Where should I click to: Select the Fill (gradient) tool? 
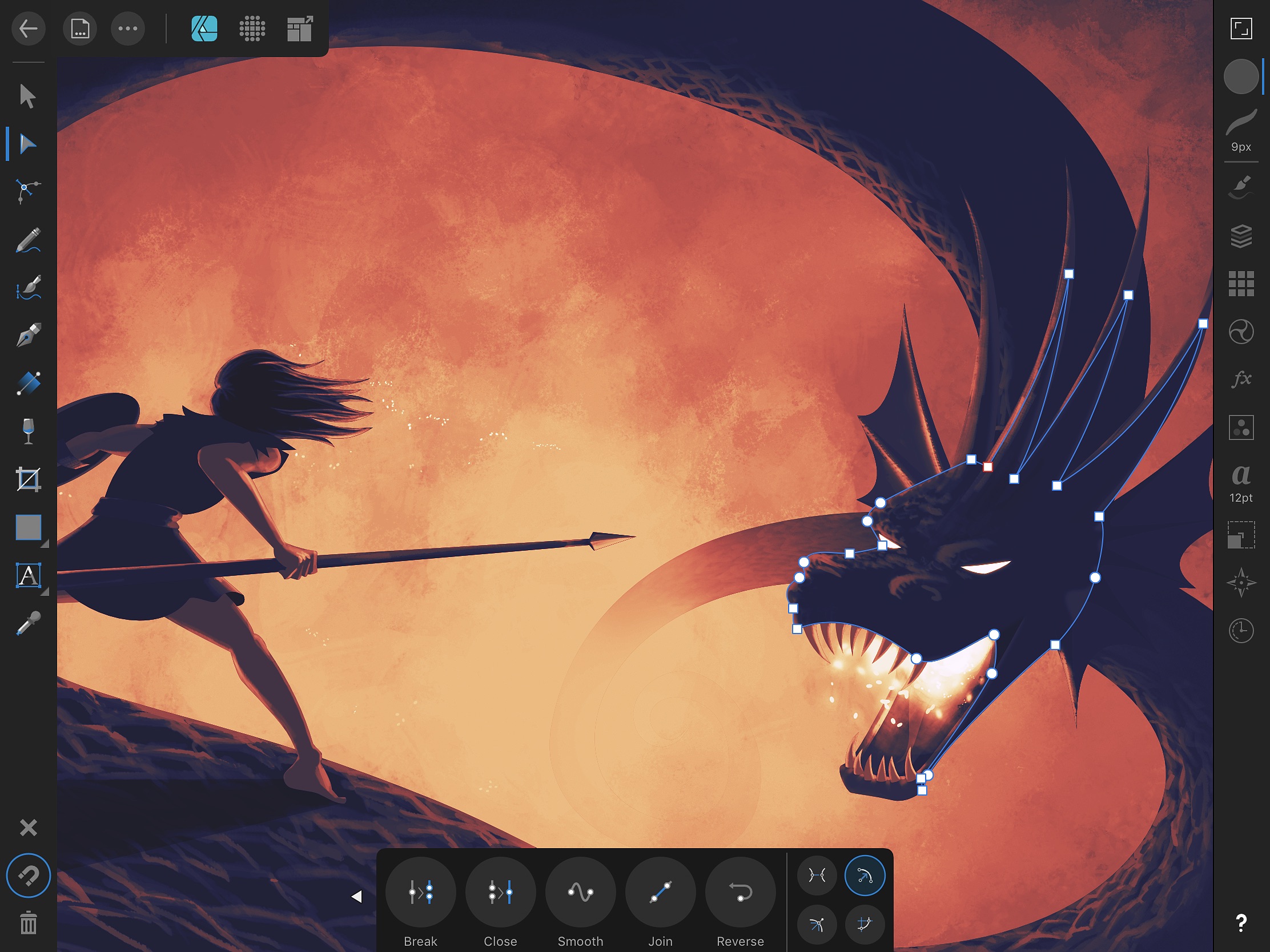point(27,383)
